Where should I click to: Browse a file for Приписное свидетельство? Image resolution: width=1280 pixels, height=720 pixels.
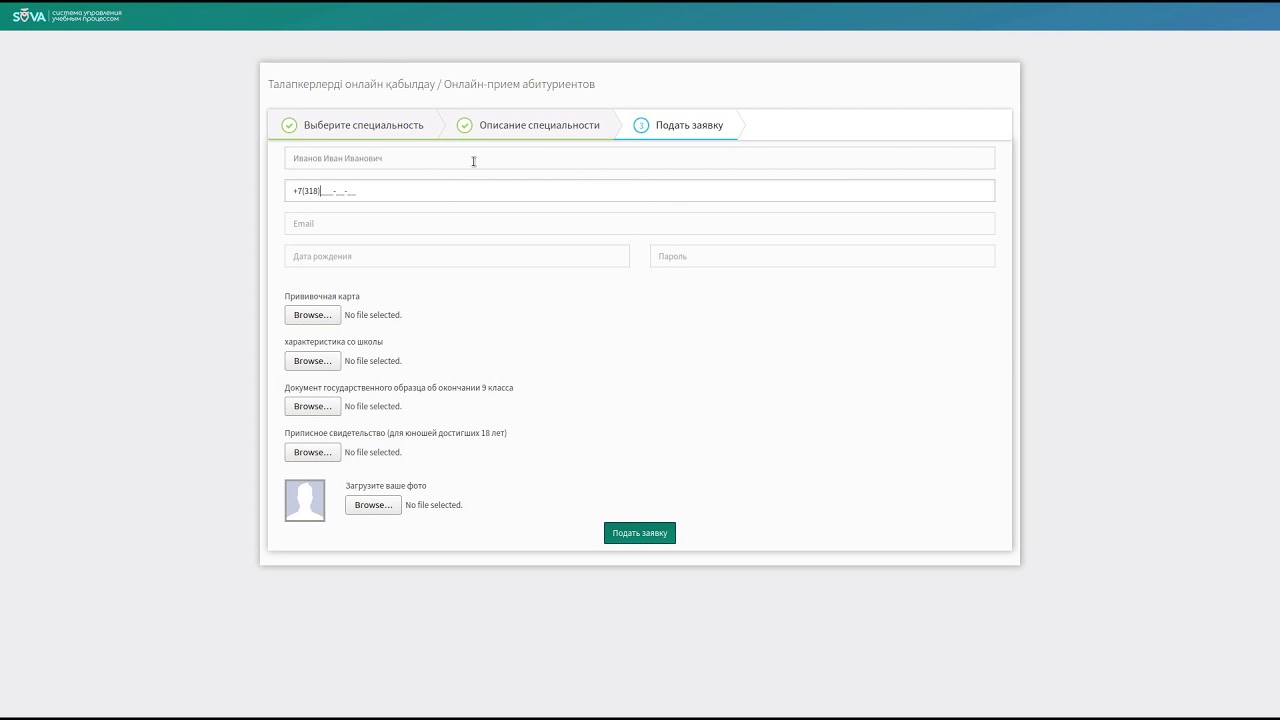click(313, 452)
